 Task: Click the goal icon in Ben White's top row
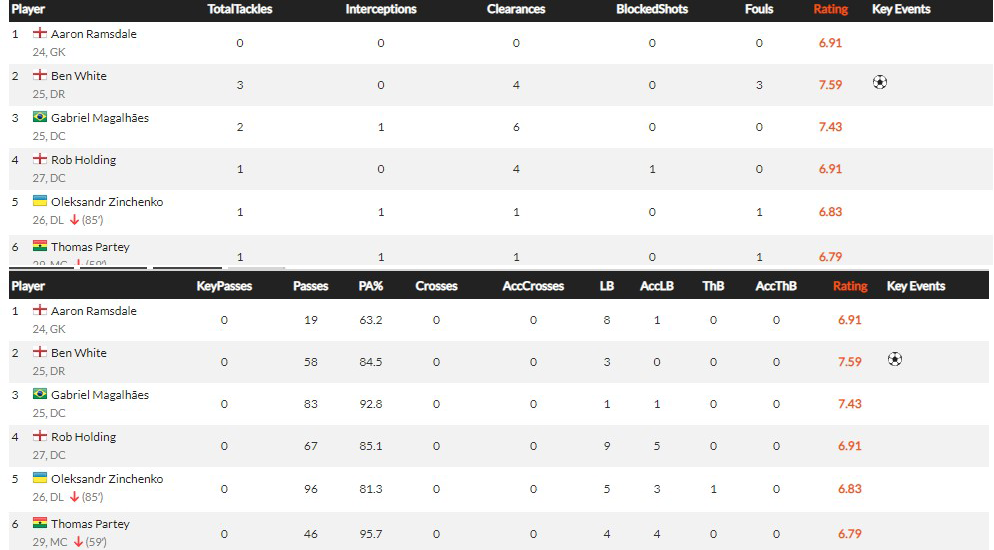[x=879, y=82]
